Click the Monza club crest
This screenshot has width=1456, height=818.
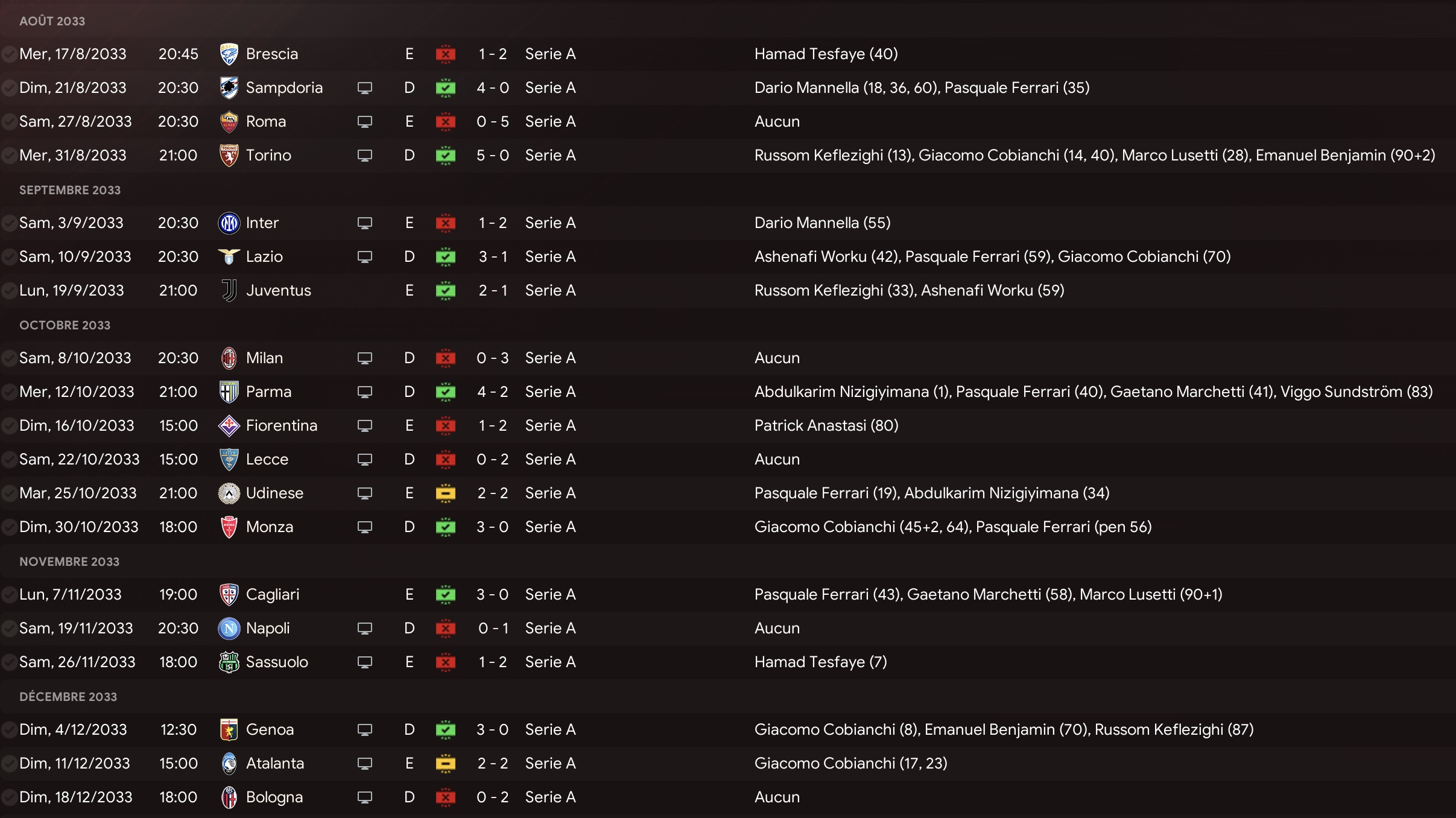[229, 527]
